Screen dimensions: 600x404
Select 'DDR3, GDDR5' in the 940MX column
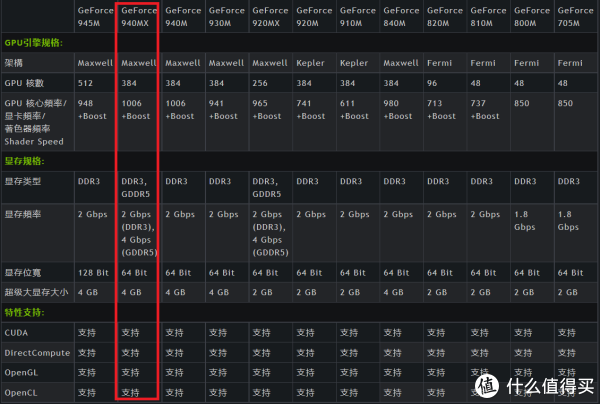pyautogui.click(x=136, y=188)
